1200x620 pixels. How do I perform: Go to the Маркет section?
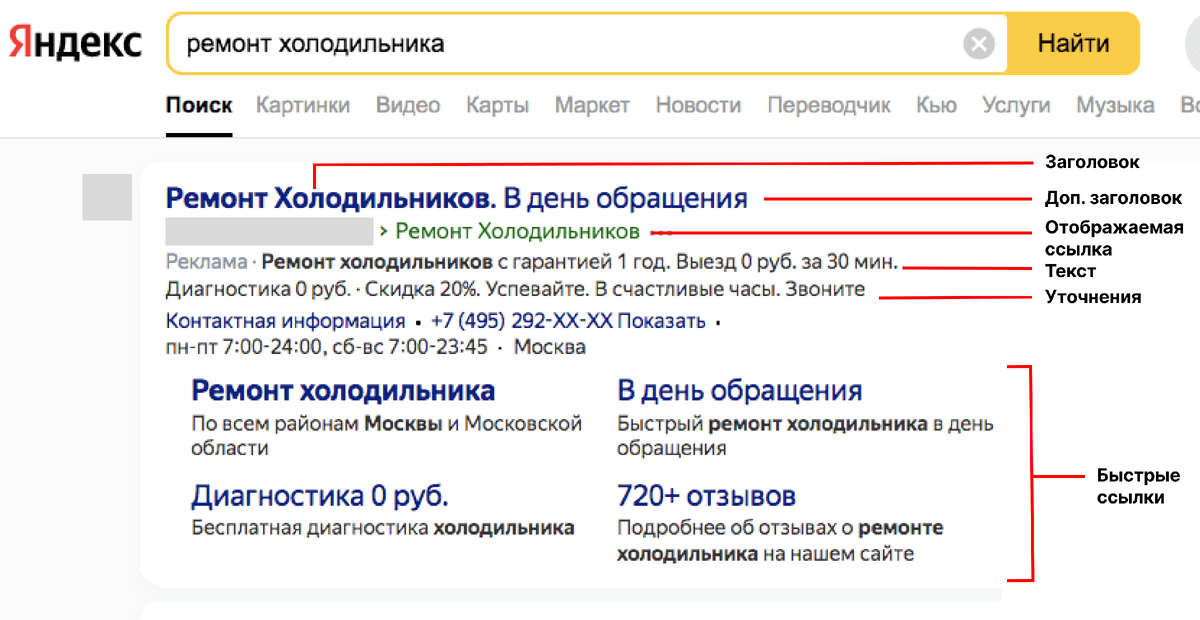592,104
